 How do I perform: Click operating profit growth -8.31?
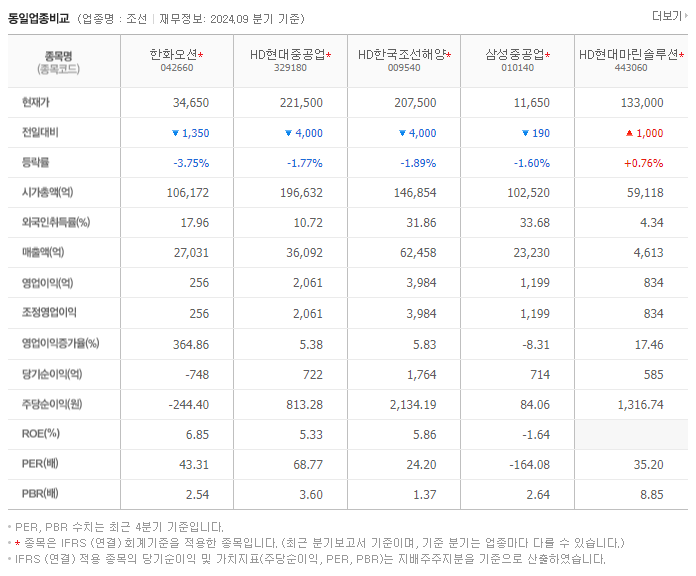pos(536,344)
